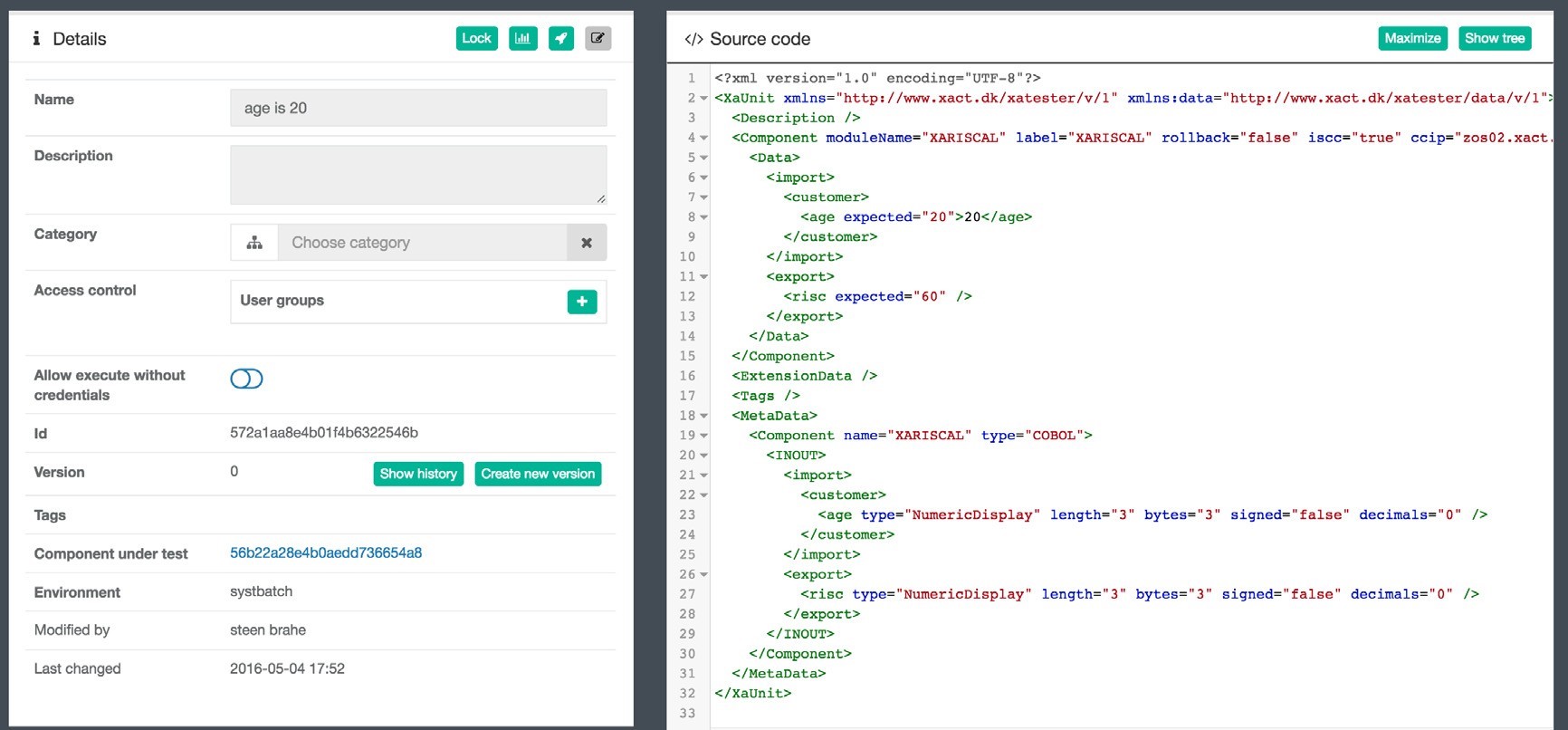Click the Show tree button

(x=1495, y=38)
